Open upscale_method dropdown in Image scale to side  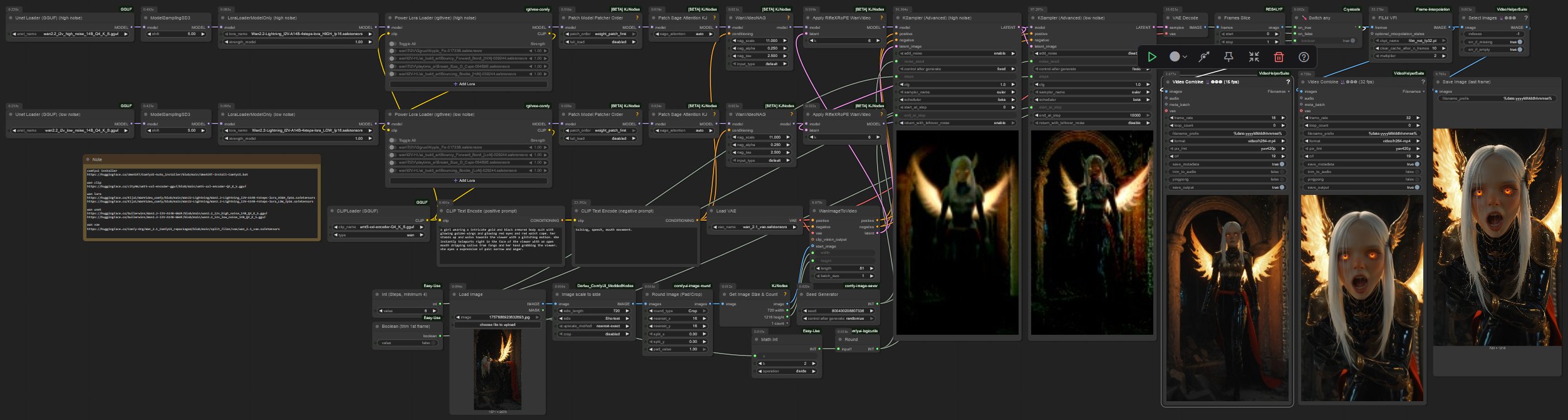coord(592,326)
